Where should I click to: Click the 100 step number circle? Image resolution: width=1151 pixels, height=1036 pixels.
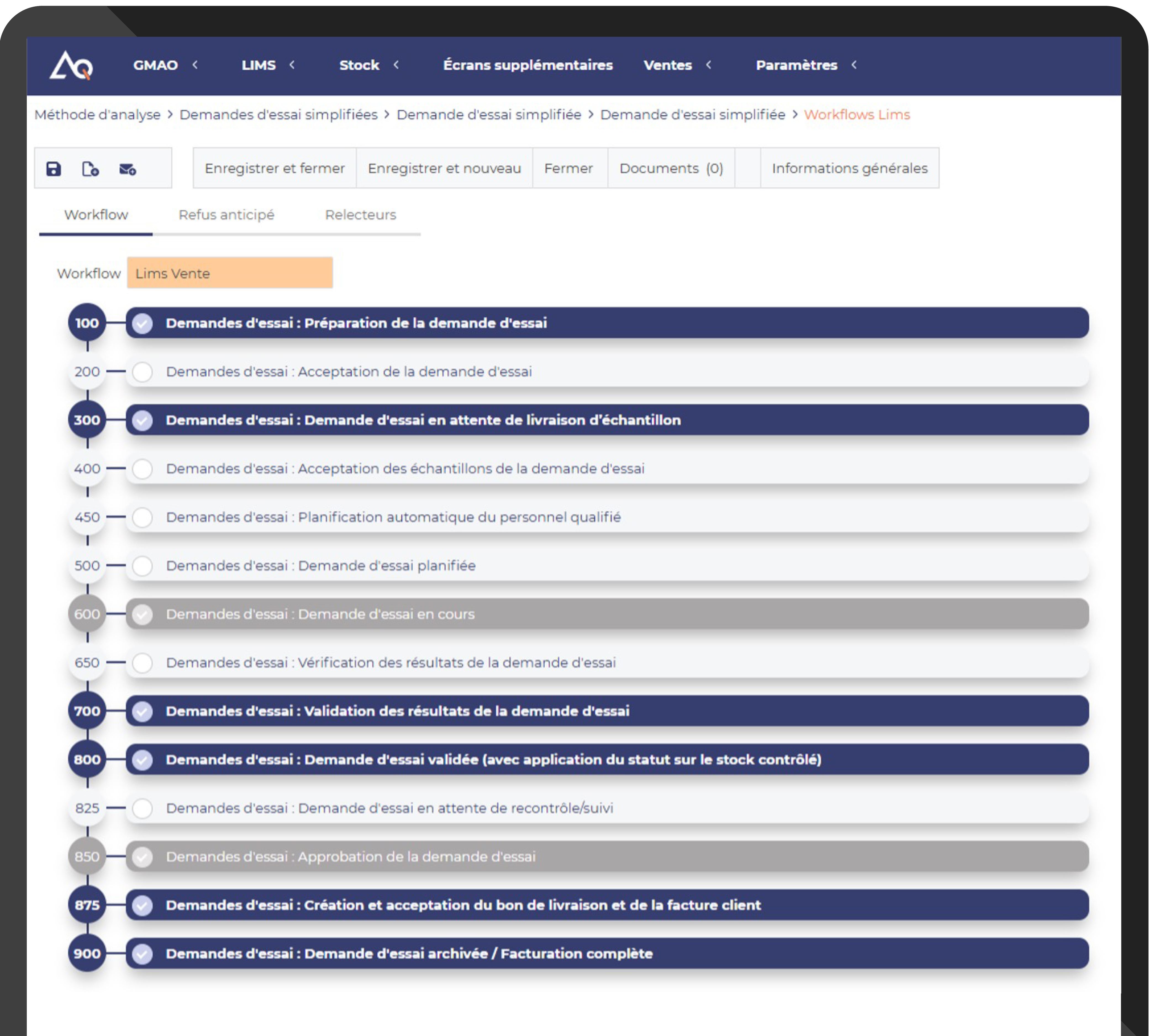point(87,323)
